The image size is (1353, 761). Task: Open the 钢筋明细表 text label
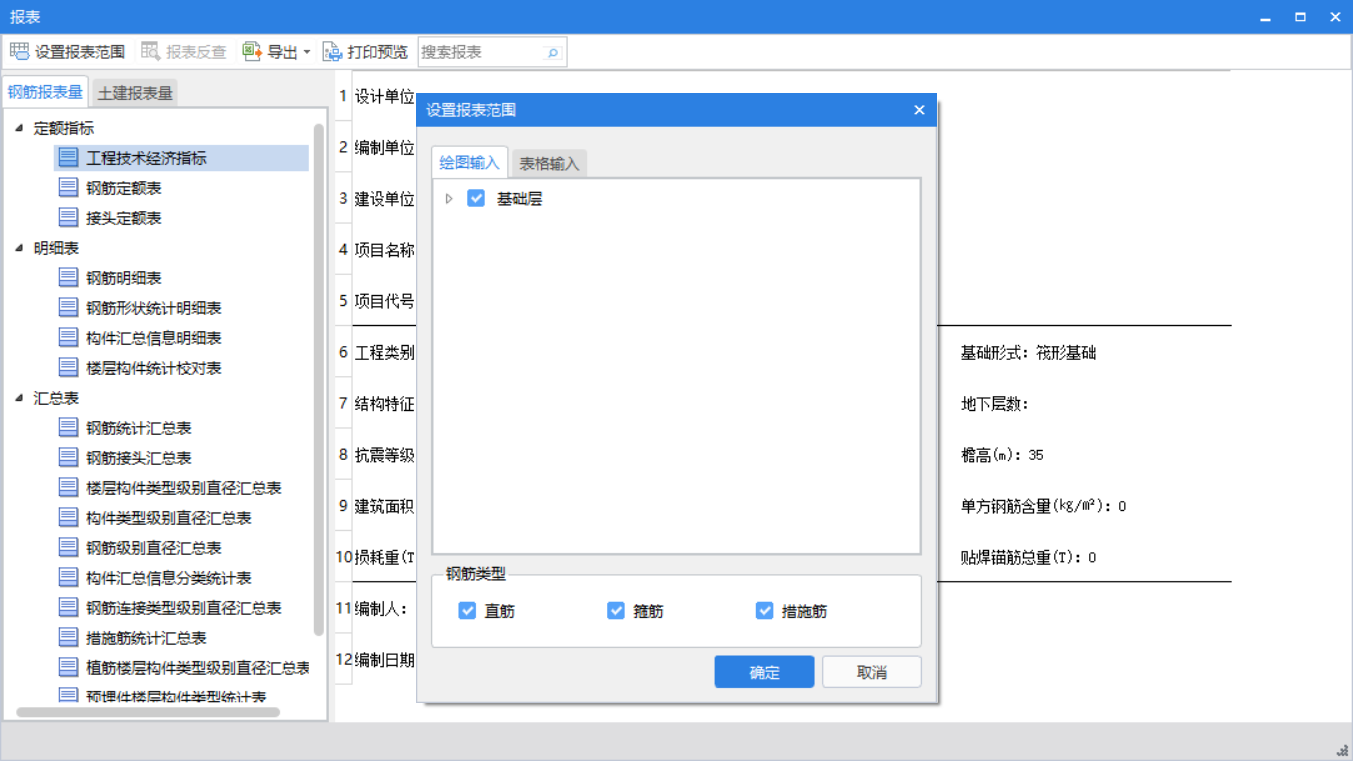point(124,278)
